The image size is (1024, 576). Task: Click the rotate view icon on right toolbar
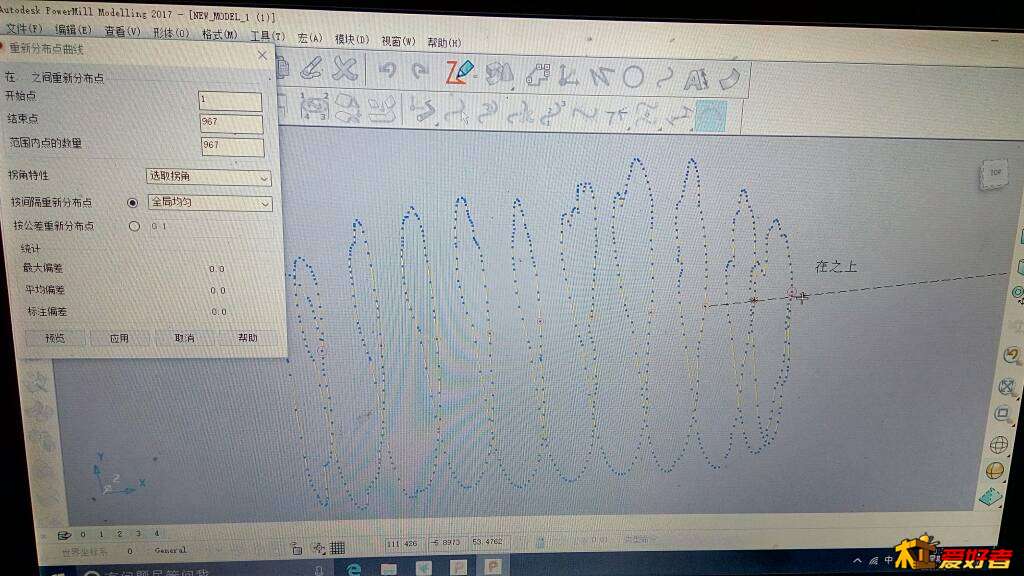1011,356
